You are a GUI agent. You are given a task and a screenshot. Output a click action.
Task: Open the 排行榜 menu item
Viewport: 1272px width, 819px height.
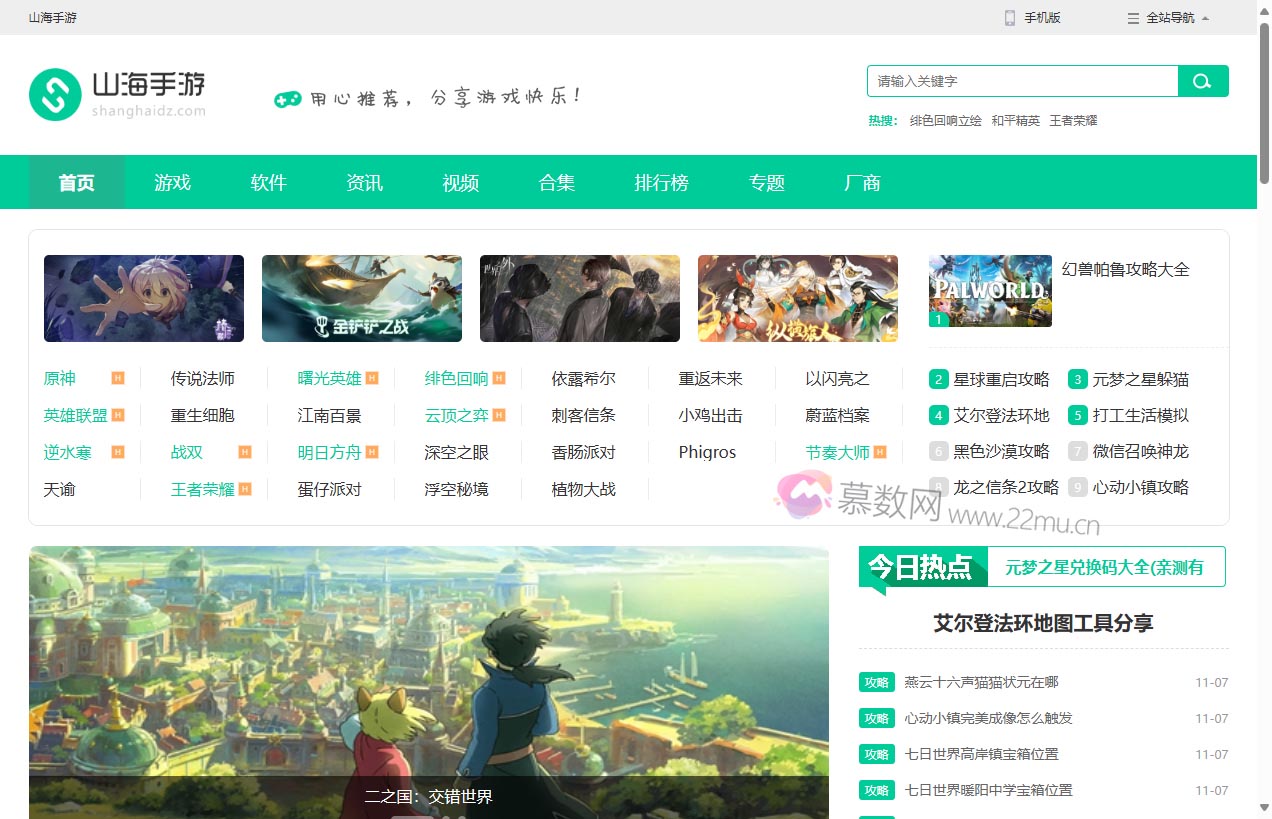(x=661, y=182)
